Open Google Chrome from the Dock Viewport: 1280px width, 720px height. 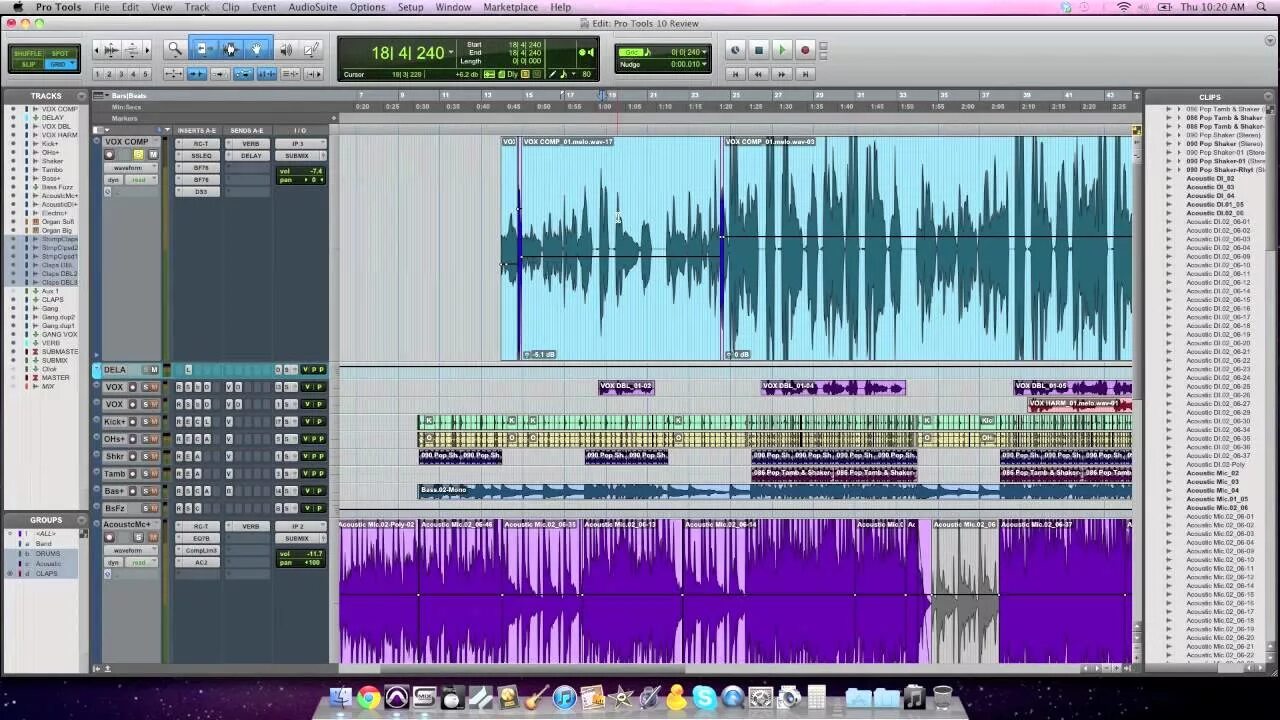click(369, 697)
